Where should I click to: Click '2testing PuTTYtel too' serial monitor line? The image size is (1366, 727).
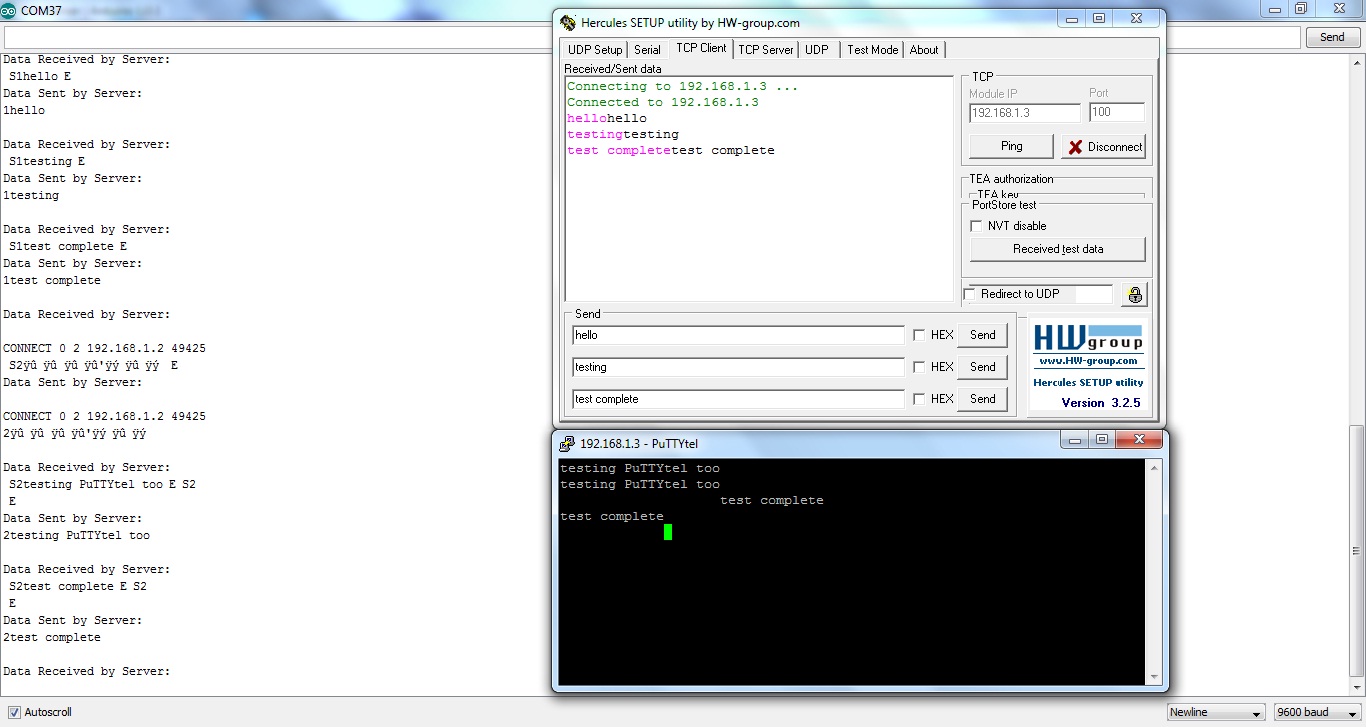click(x=77, y=535)
